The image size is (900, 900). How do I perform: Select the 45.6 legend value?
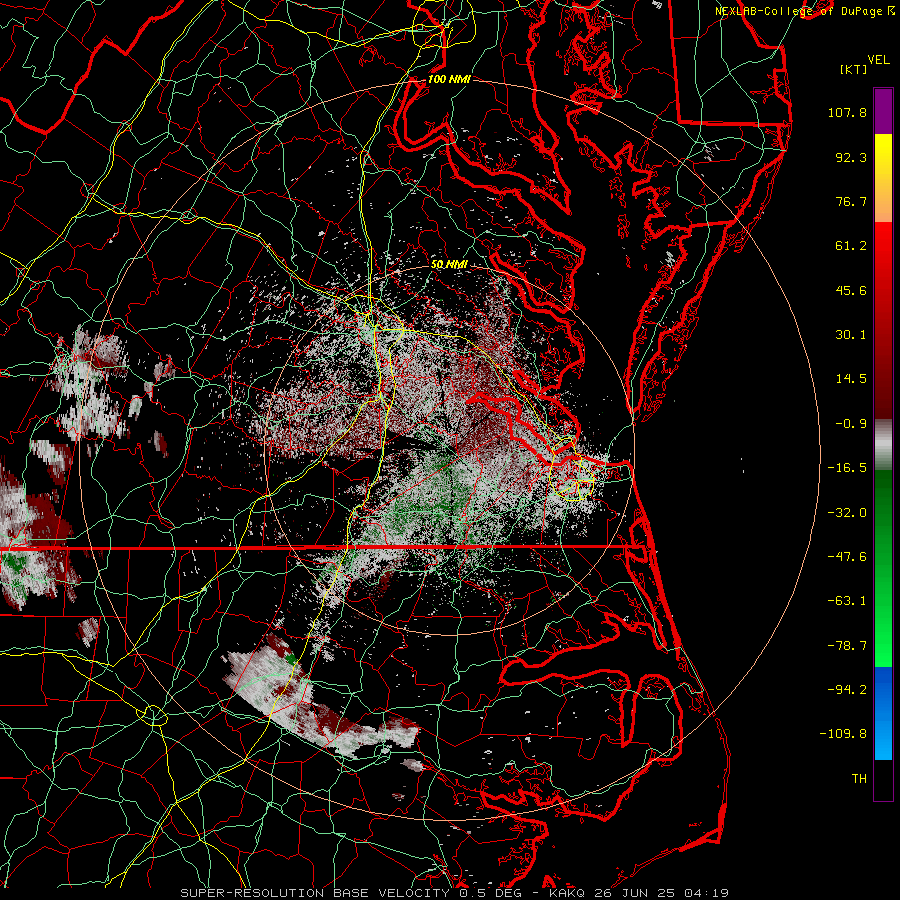[x=851, y=290]
